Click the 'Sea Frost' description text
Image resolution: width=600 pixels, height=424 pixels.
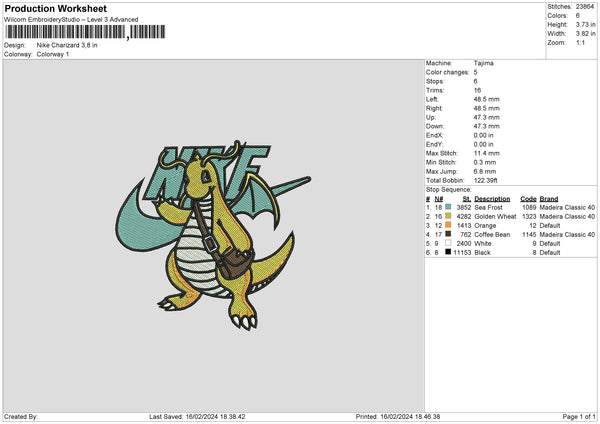(x=488, y=207)
